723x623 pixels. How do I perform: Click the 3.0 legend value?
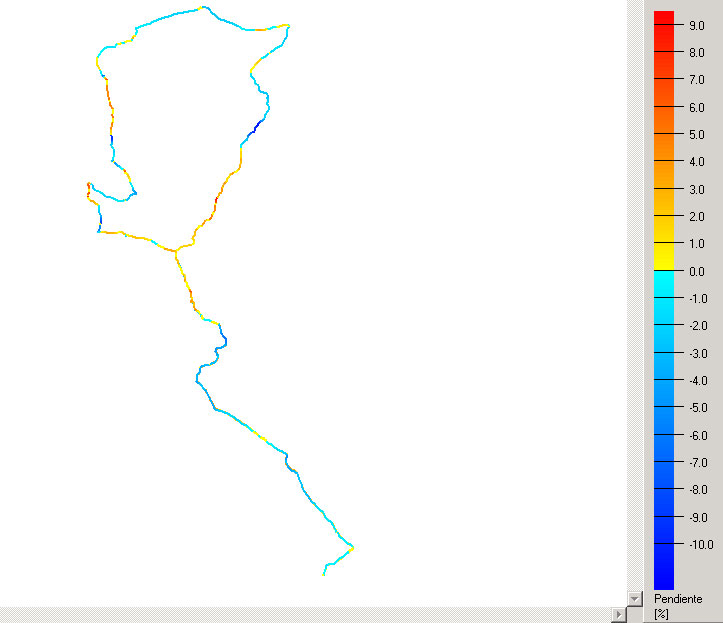[697, 190]
